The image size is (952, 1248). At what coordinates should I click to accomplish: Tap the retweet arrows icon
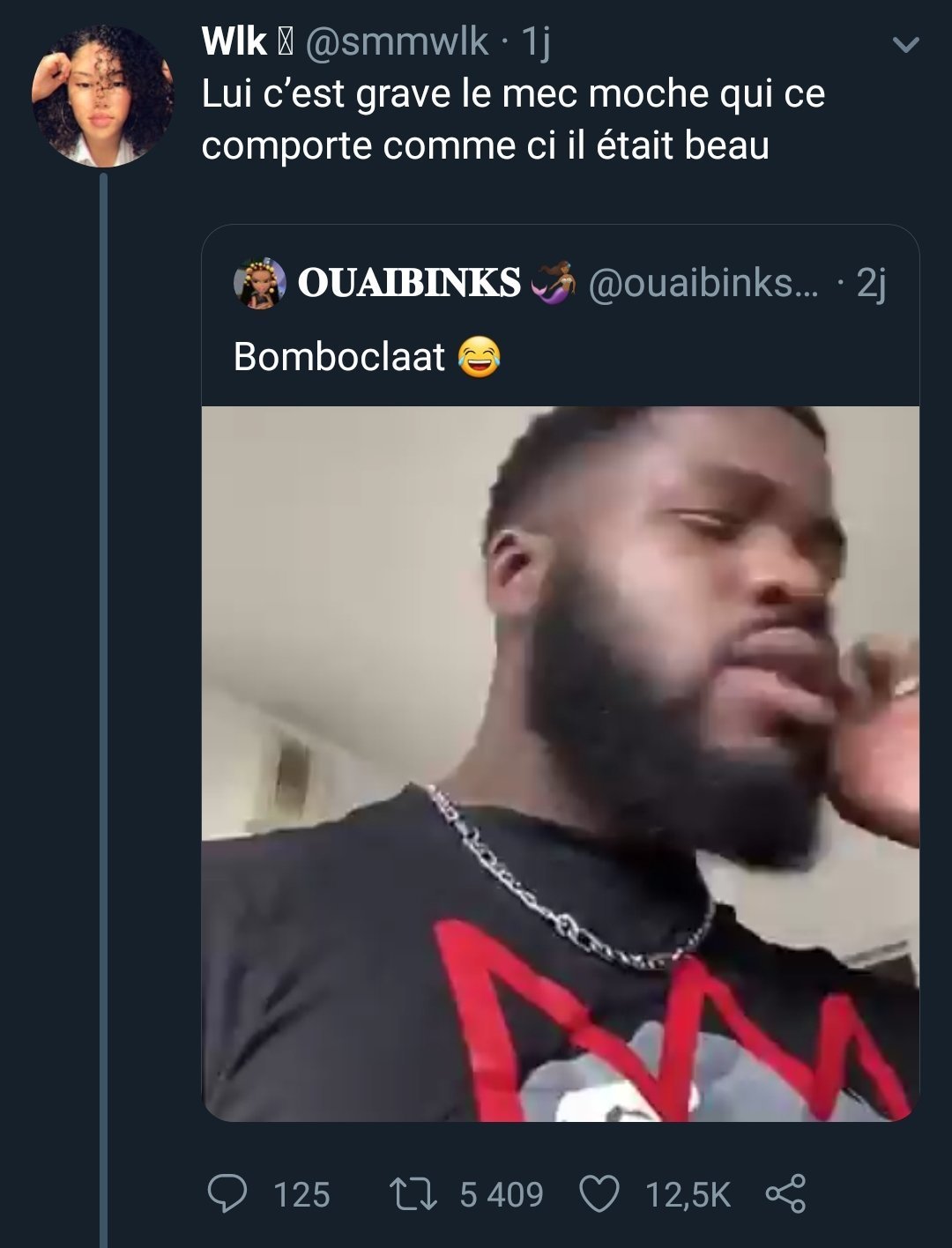click(413, 1194)
